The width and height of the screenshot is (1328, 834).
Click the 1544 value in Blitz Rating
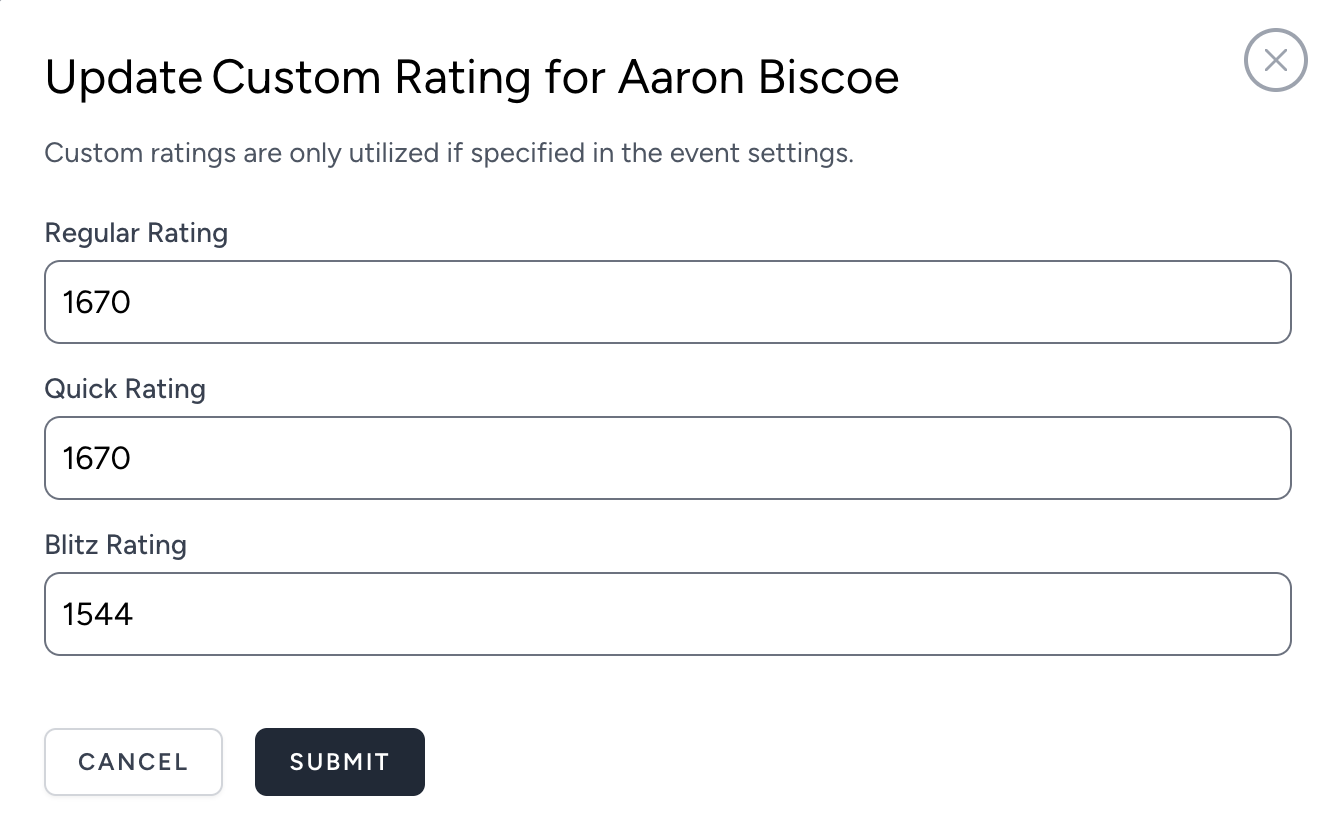pos(98,614)
